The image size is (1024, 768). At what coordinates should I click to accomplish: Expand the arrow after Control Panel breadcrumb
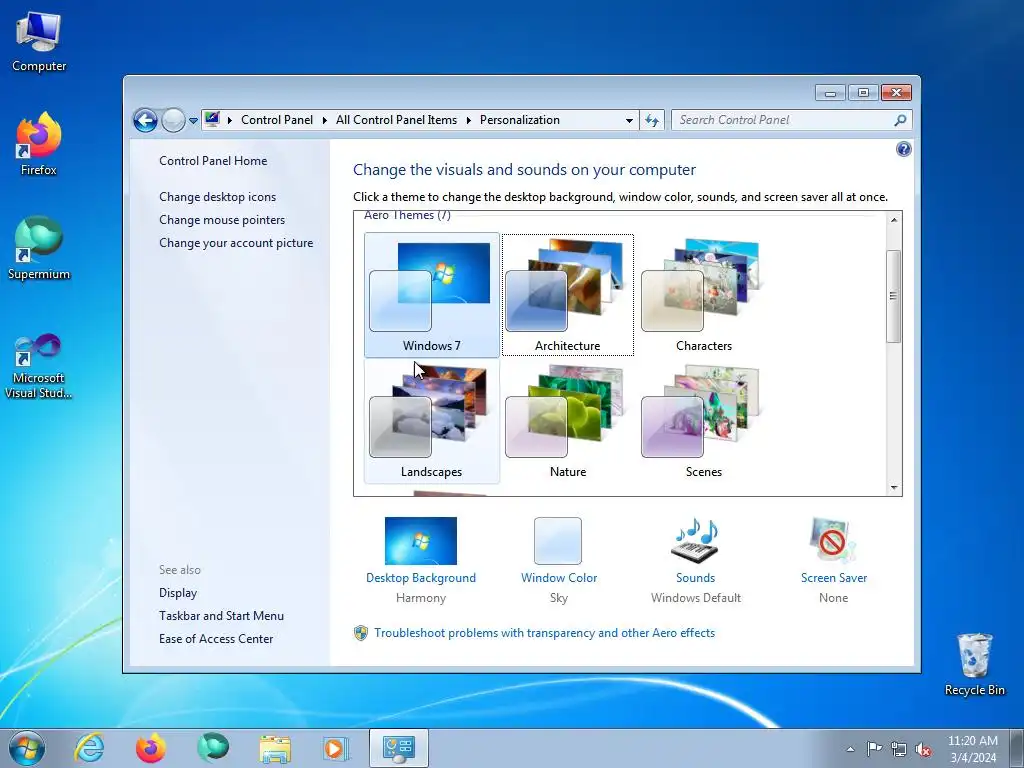[325, 120]
